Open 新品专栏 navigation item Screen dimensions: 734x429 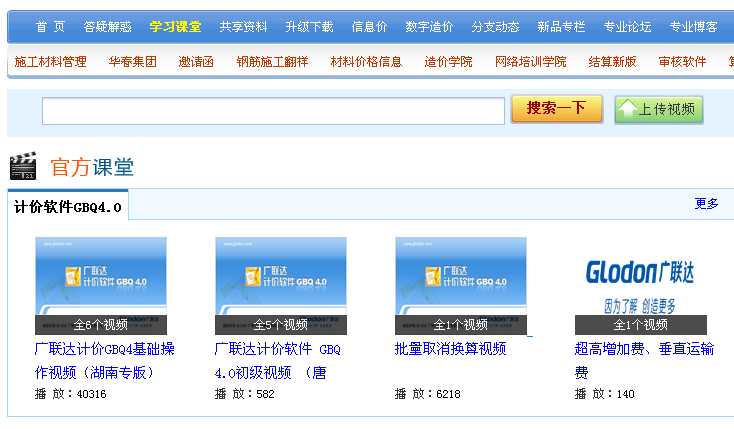[561, 27]
